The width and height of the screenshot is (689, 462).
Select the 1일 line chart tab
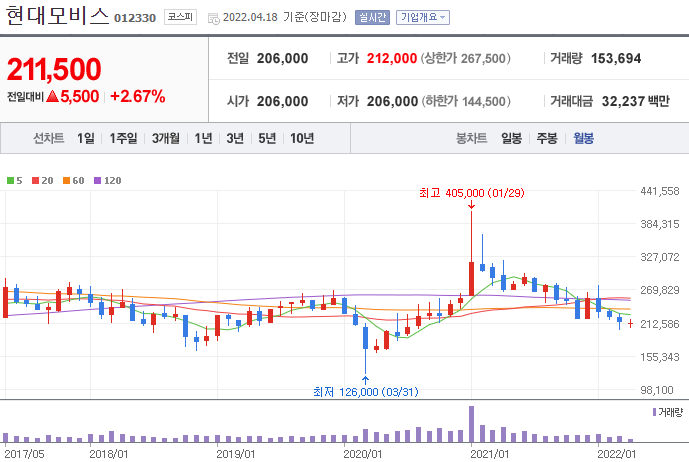[x=86, y=138]
